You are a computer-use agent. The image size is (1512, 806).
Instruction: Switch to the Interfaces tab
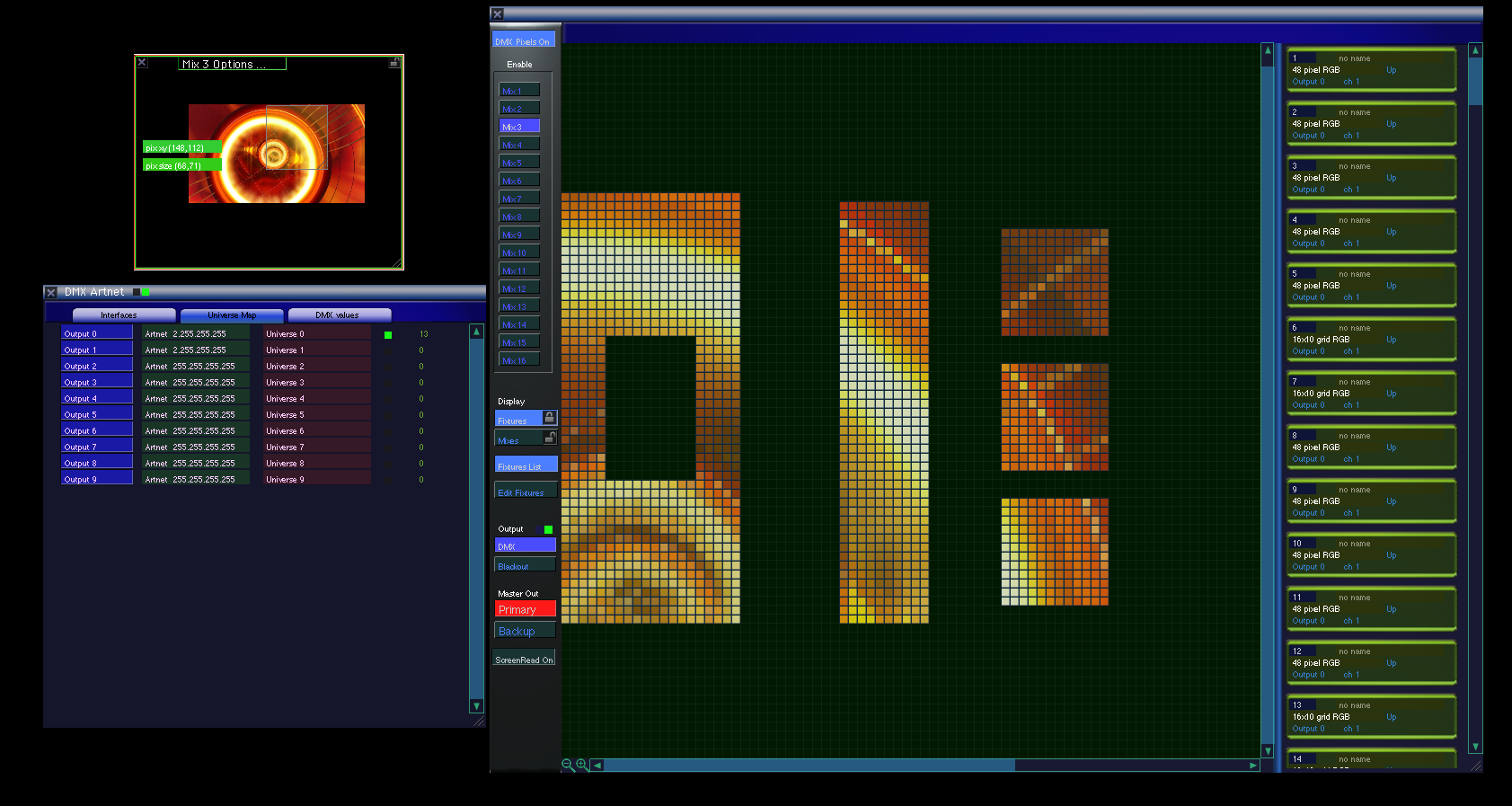pos(124,315)
